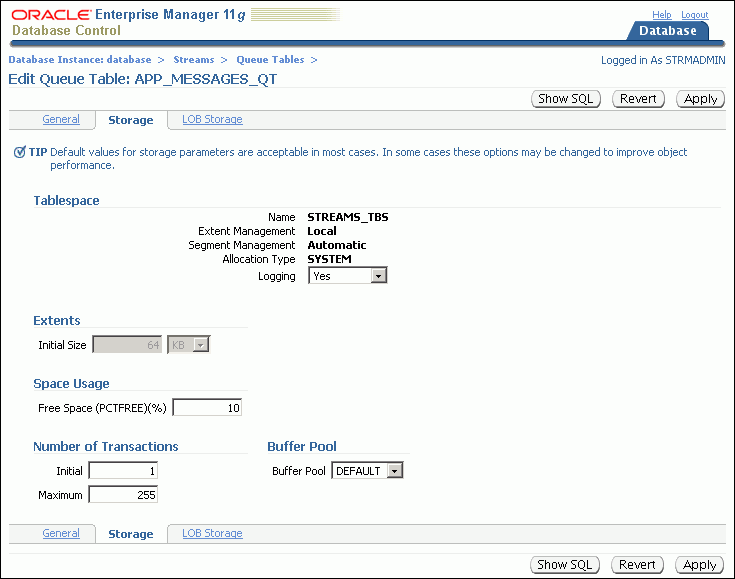Click the top Apply button
This screenshot has width=735, height=579.
point(700,99)
